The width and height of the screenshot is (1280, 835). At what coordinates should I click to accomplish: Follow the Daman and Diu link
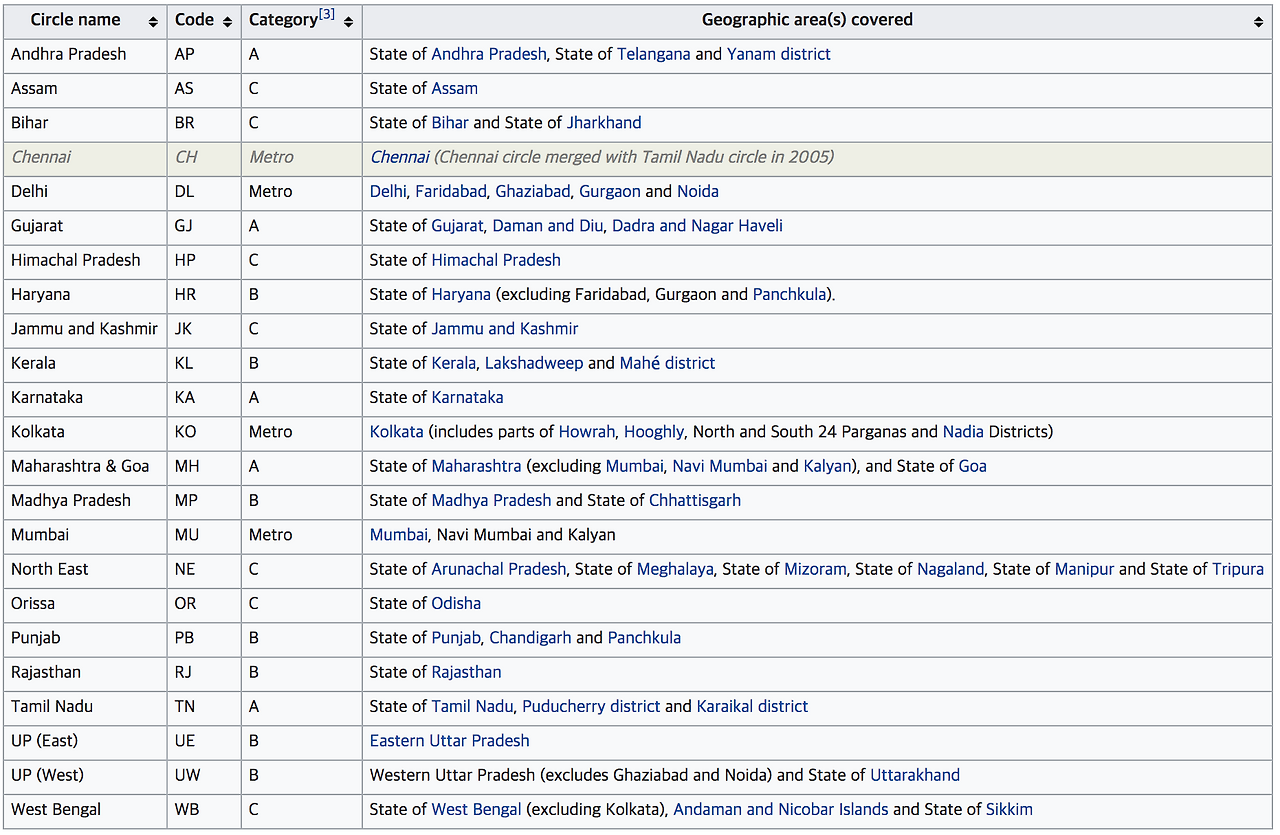coord(548,226)
